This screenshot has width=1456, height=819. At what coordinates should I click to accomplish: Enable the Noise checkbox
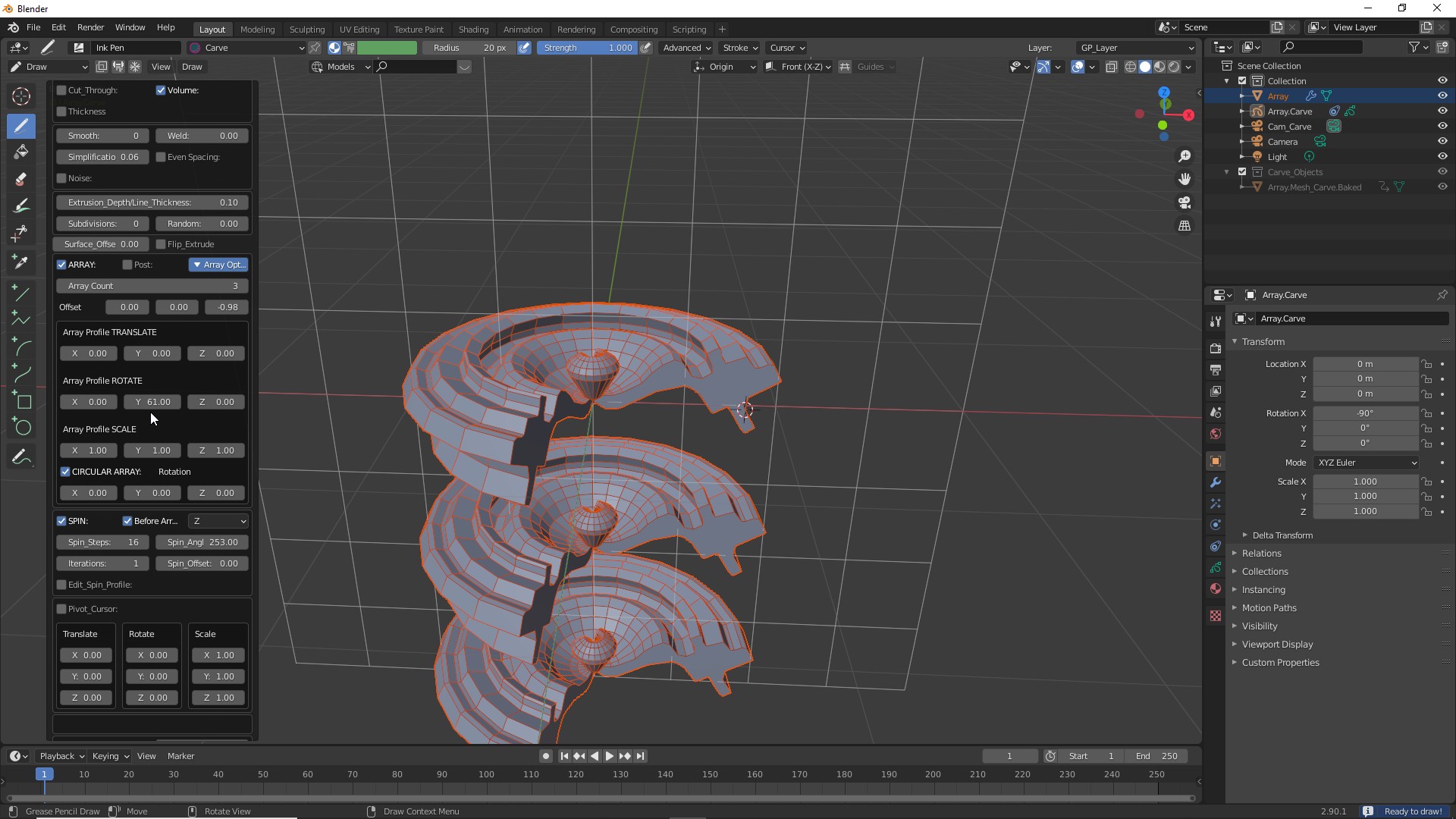coord(61,178)
